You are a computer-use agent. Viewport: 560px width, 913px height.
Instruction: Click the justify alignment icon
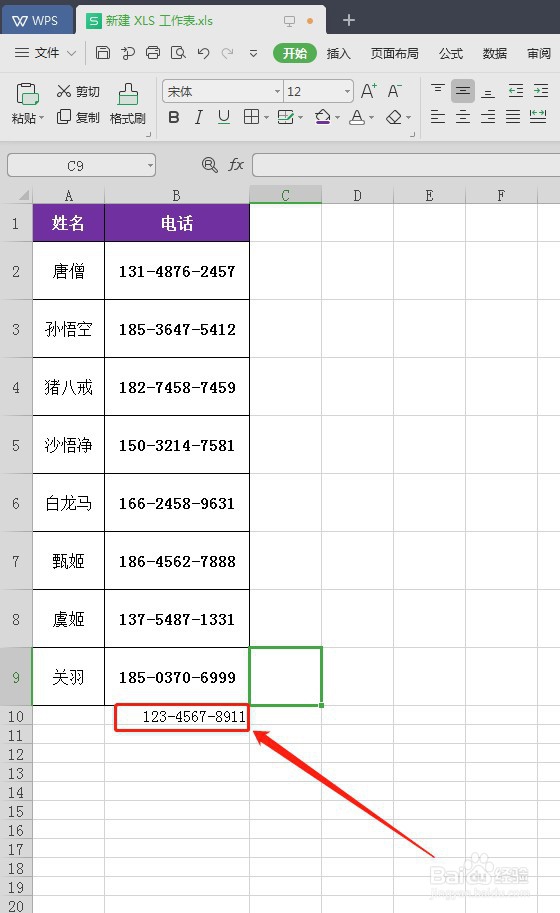pos(513,117)
